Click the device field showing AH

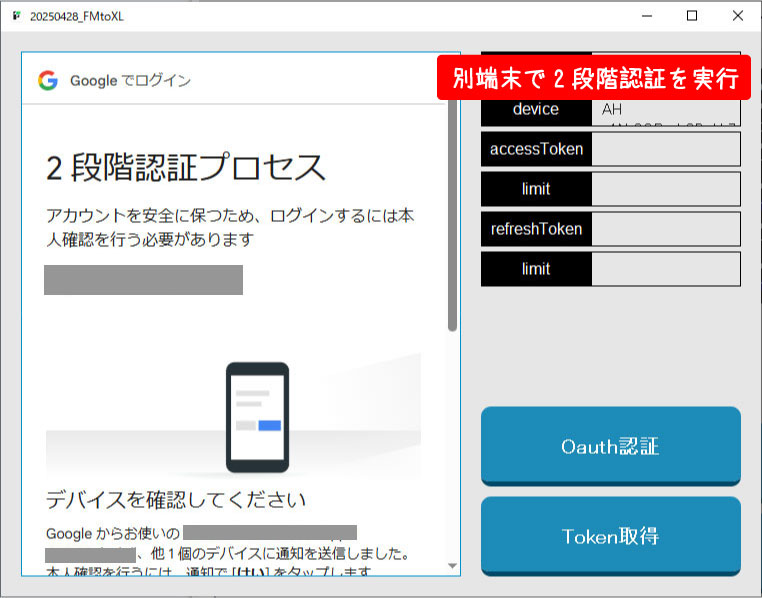(x=666, y=112)
